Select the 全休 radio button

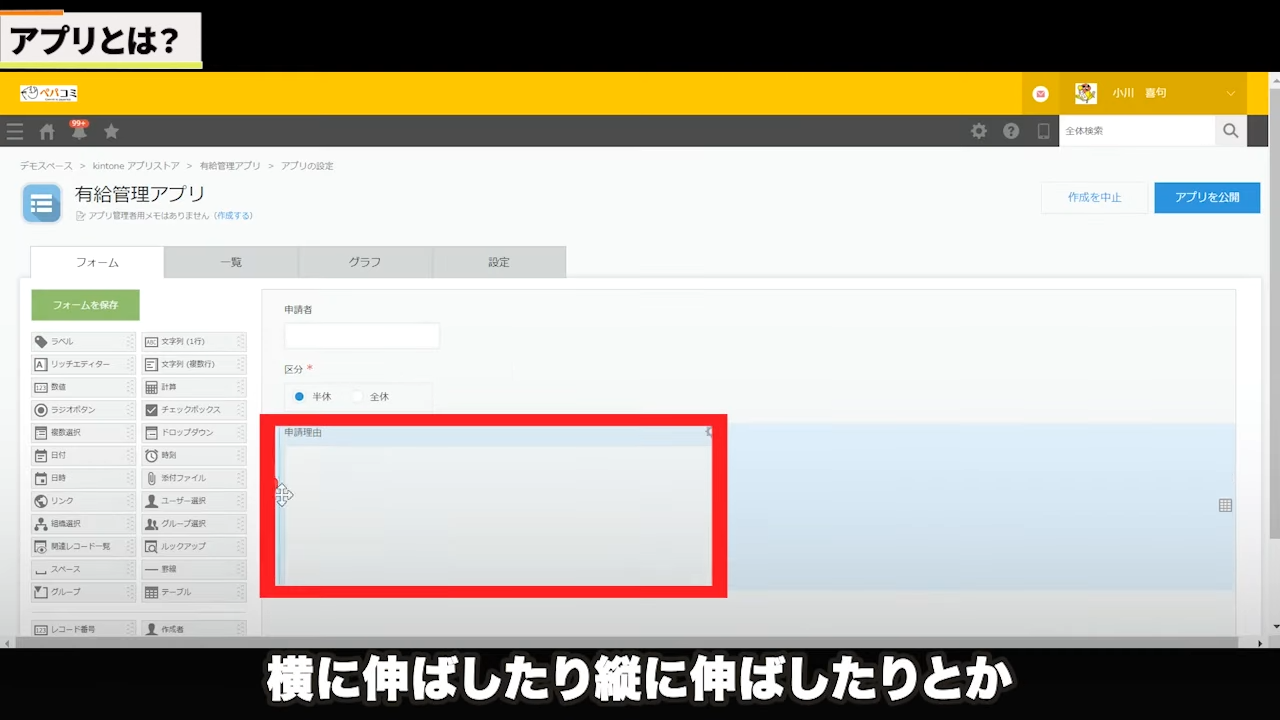pos(357,397)
